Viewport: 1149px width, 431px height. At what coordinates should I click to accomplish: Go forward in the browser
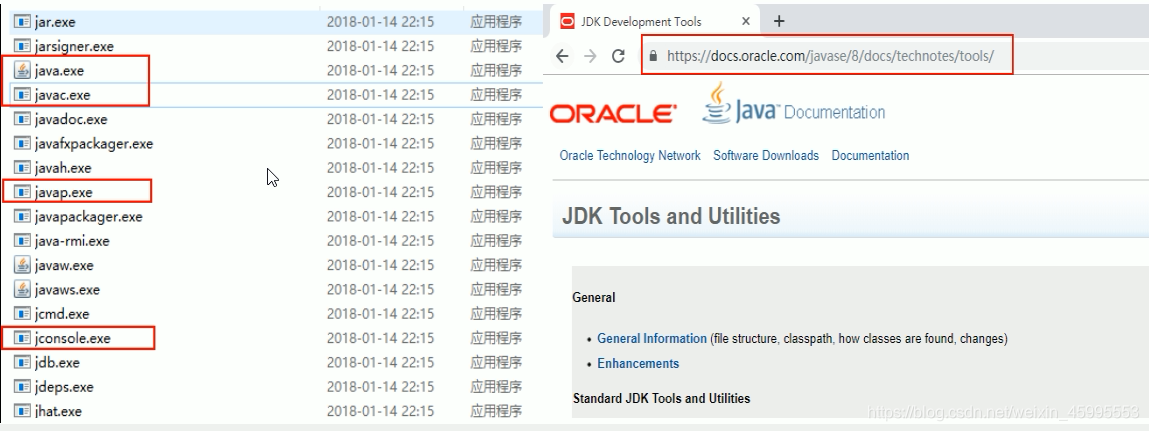coord(590,56)
